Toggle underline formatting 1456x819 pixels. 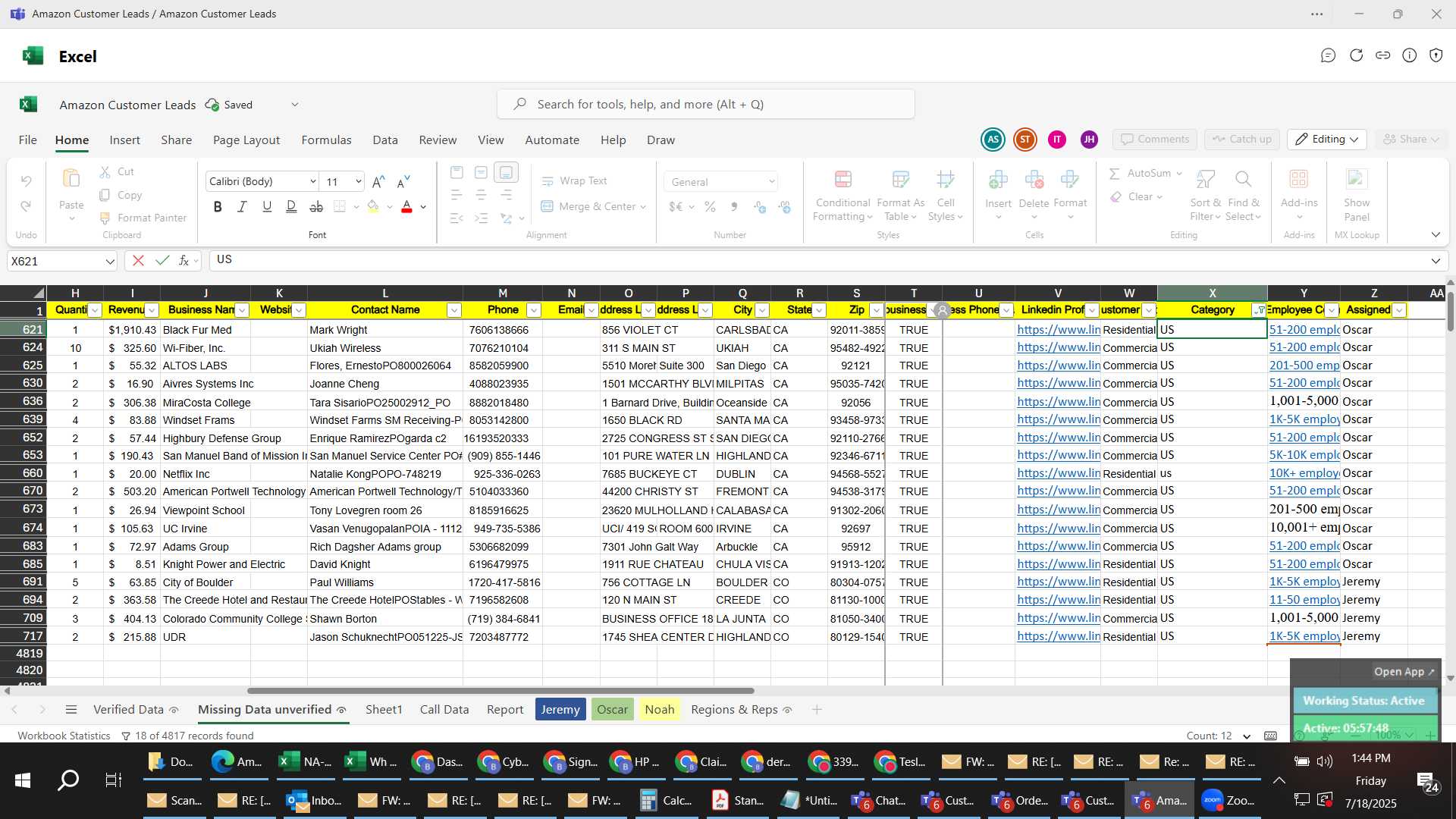[267, 207]
